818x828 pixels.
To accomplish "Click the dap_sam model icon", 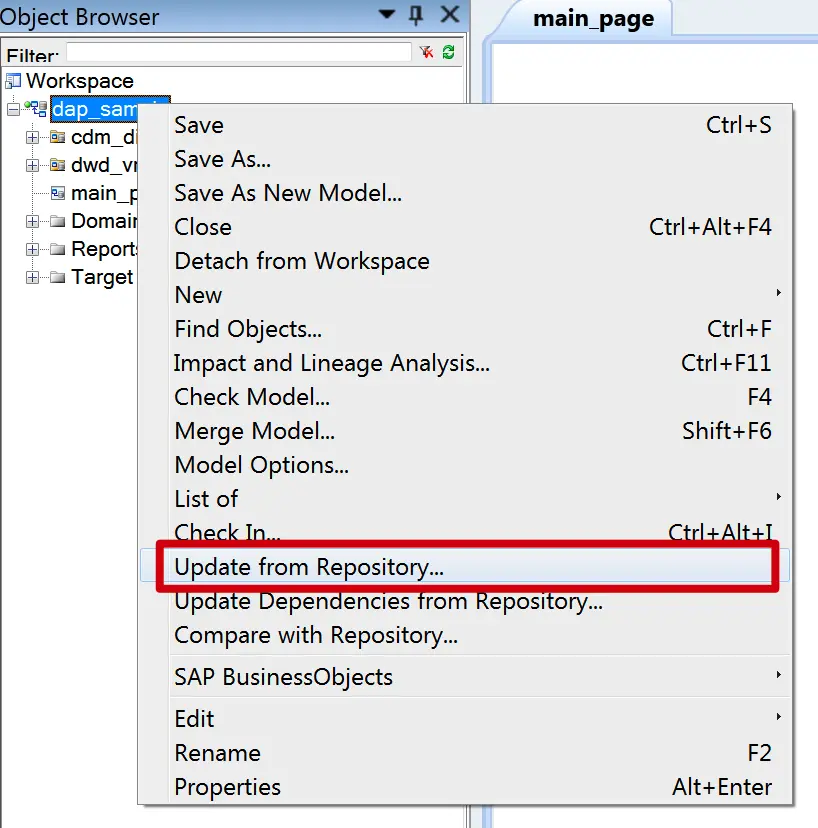I will tap(36, 109).
